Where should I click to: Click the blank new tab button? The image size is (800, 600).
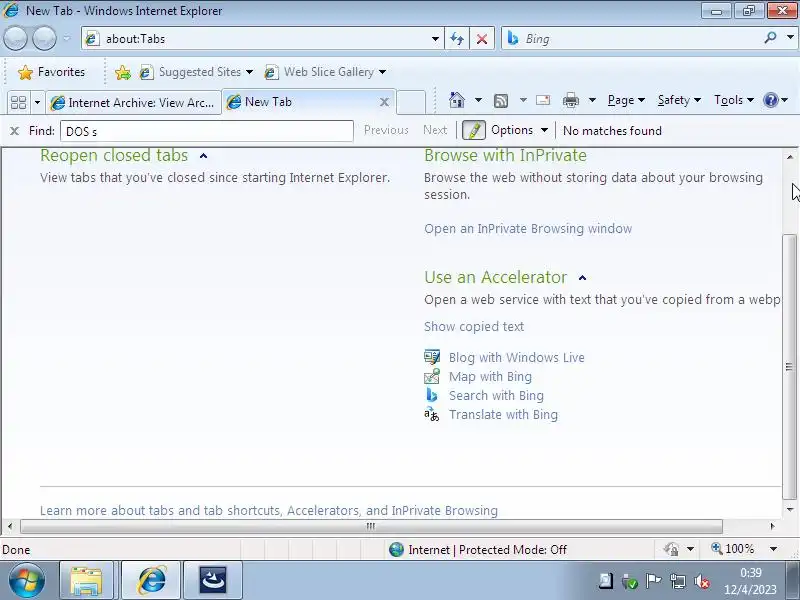tap(411, 102)
